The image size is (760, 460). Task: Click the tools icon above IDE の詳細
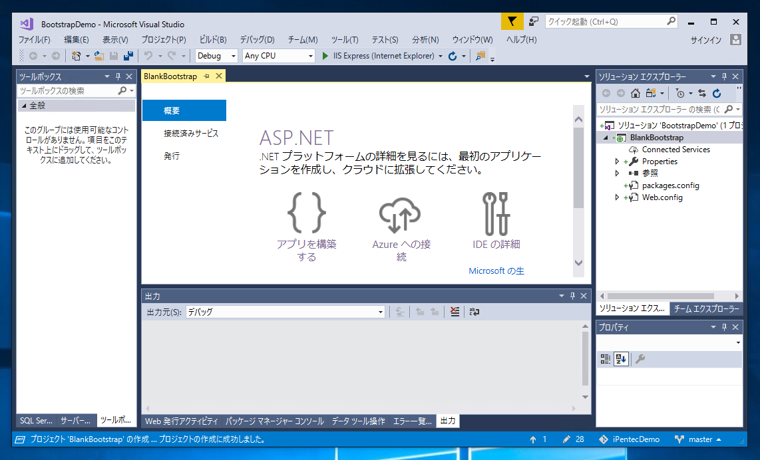496,213
